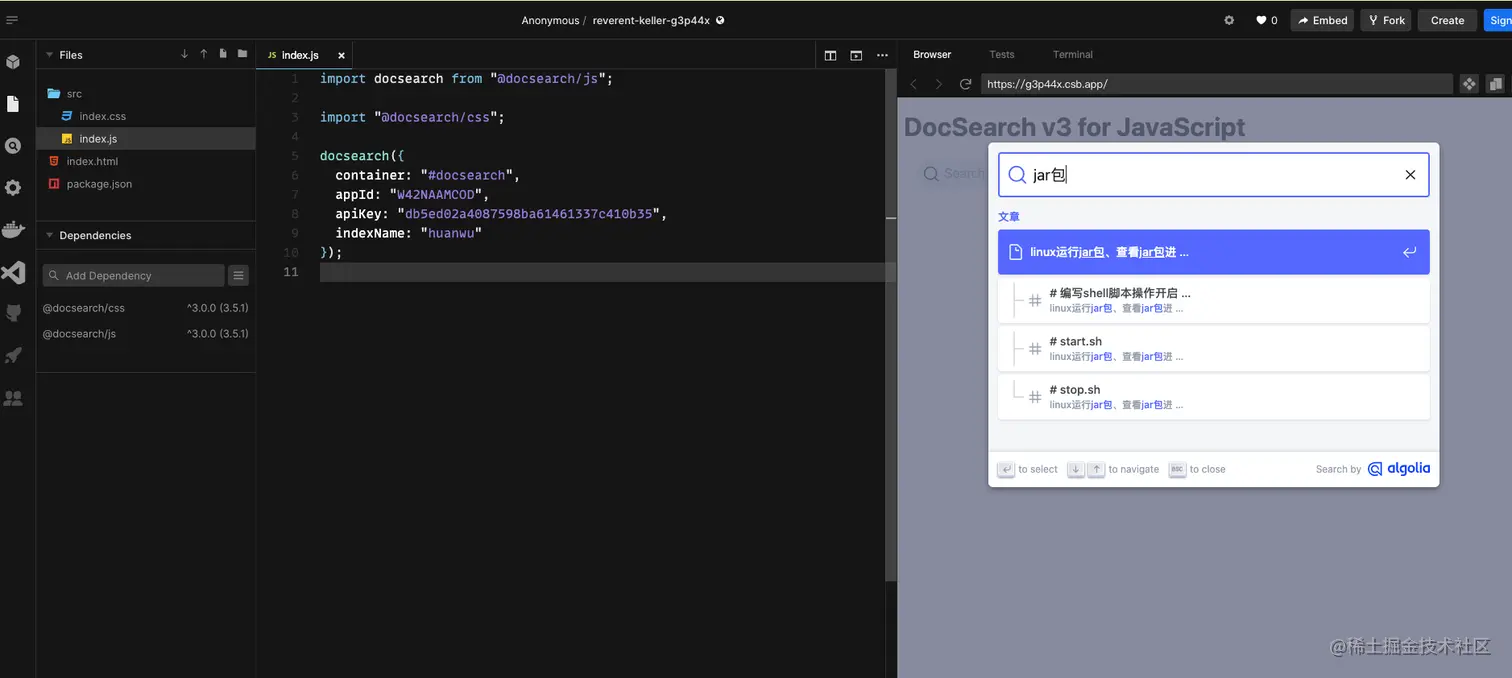
Task: Open the hamburger menu in the top-left corner
Action: point(12,19)
